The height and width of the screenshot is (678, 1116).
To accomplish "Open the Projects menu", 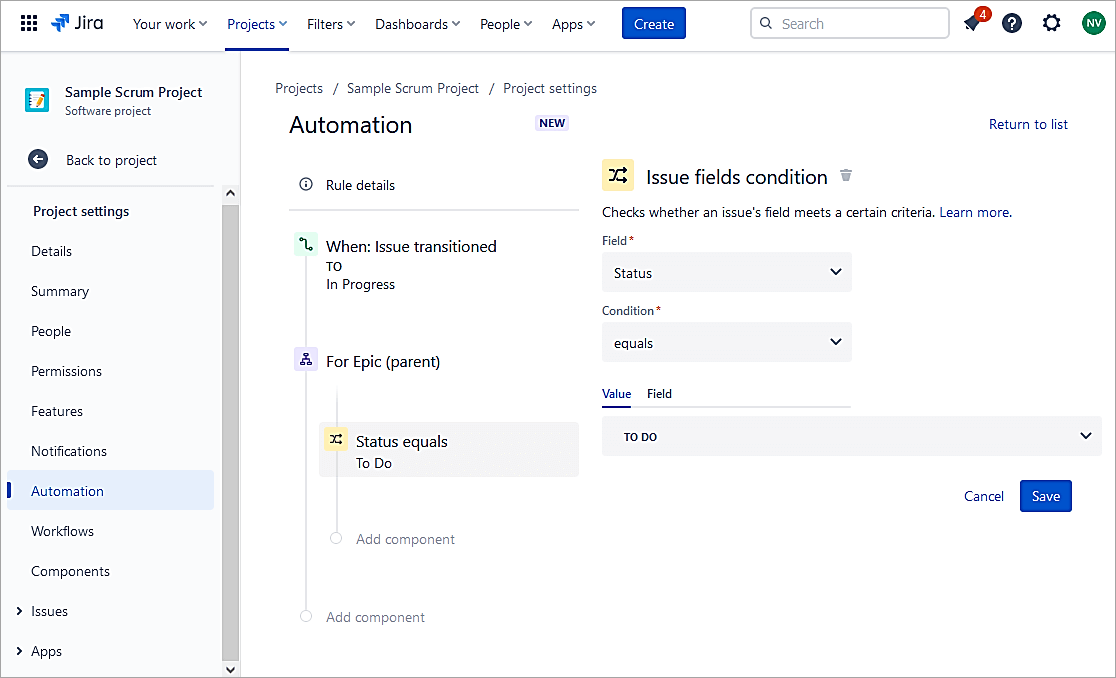I will 257,24.
